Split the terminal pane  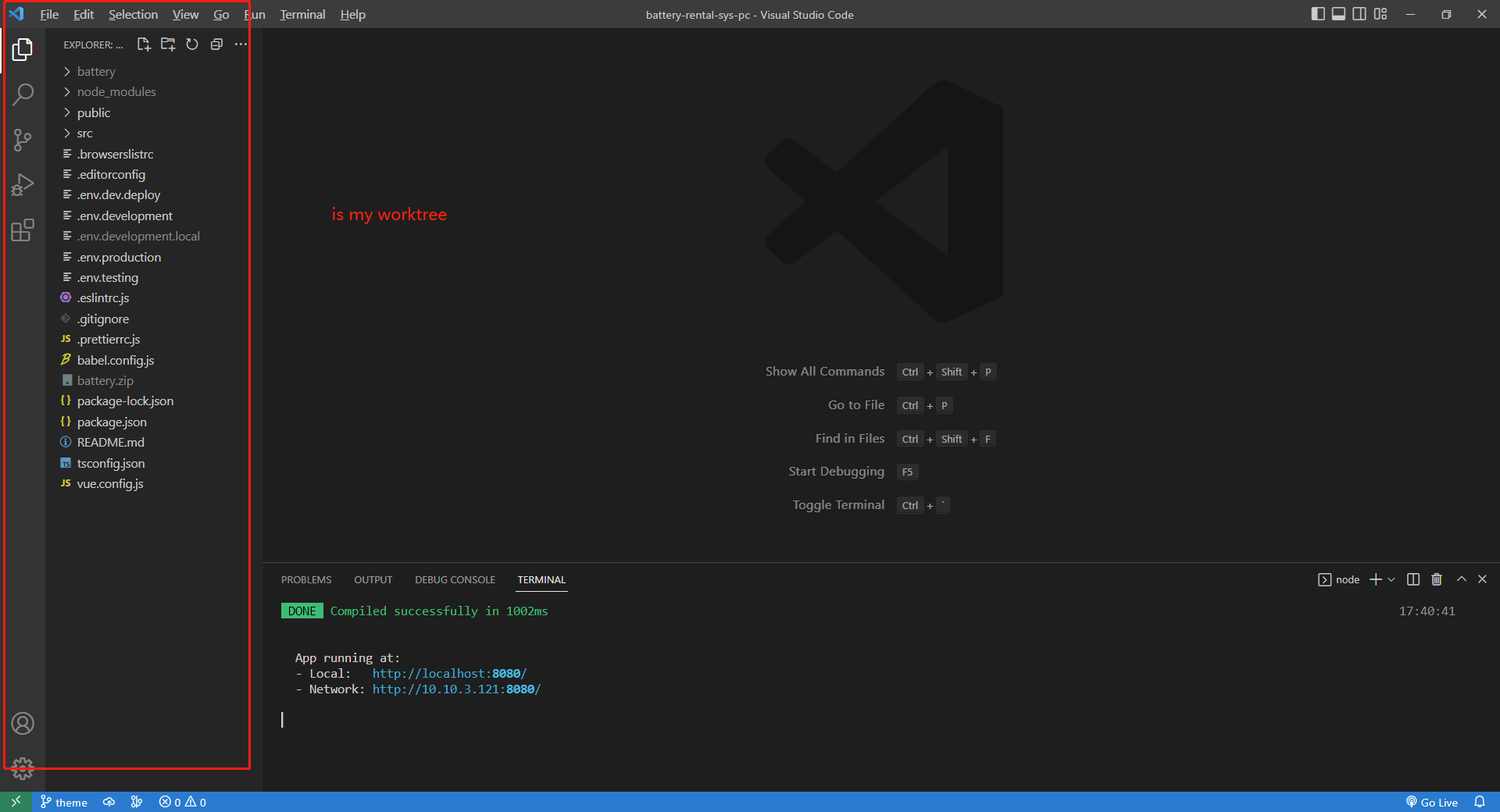[x=1412, y=579]
